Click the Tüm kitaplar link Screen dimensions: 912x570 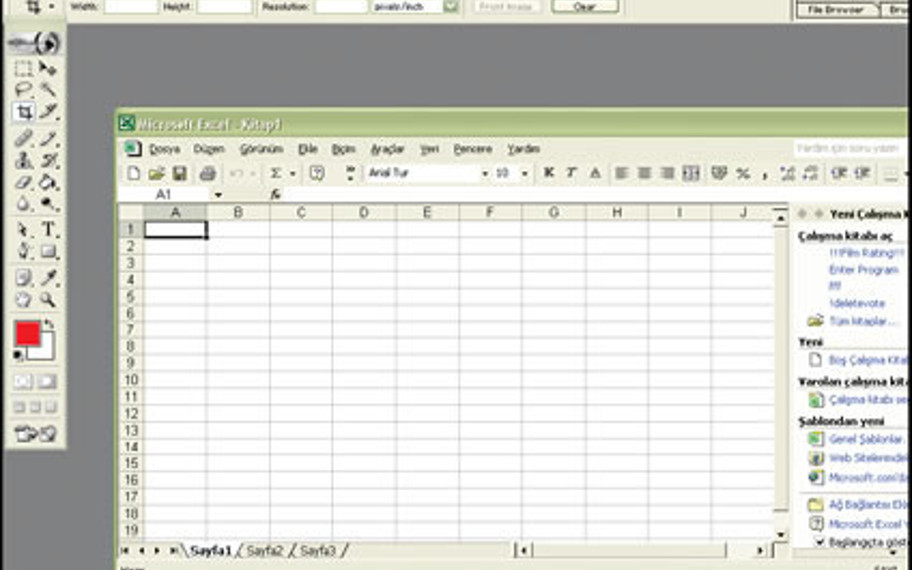click(x=856, y=321)
